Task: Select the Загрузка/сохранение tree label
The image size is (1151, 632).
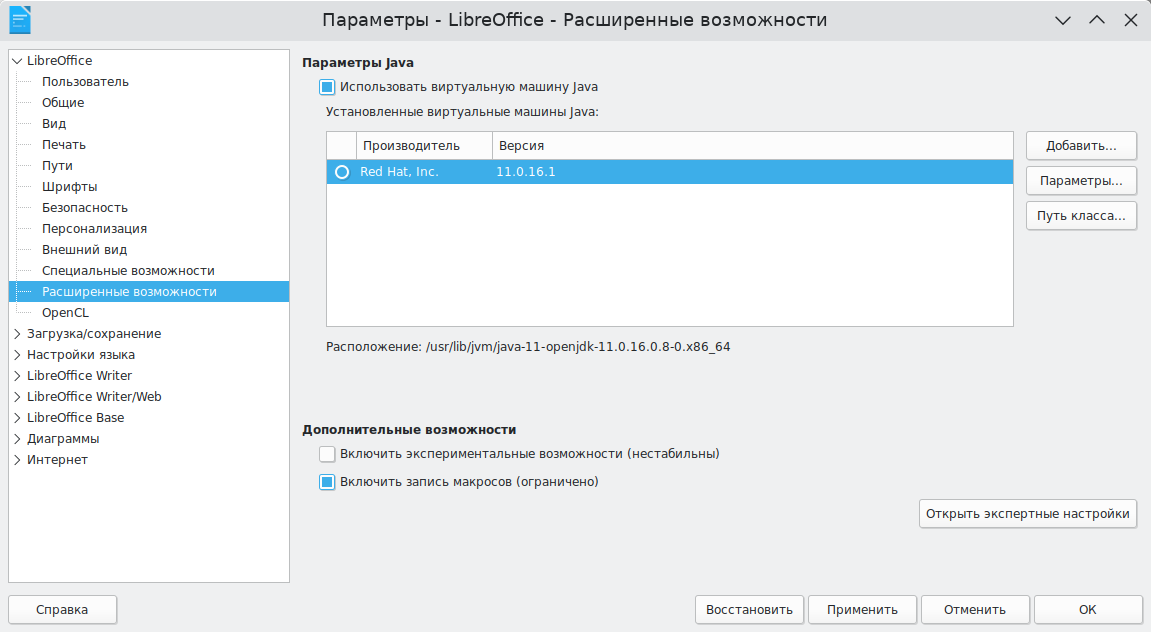Action: [94, 334]
